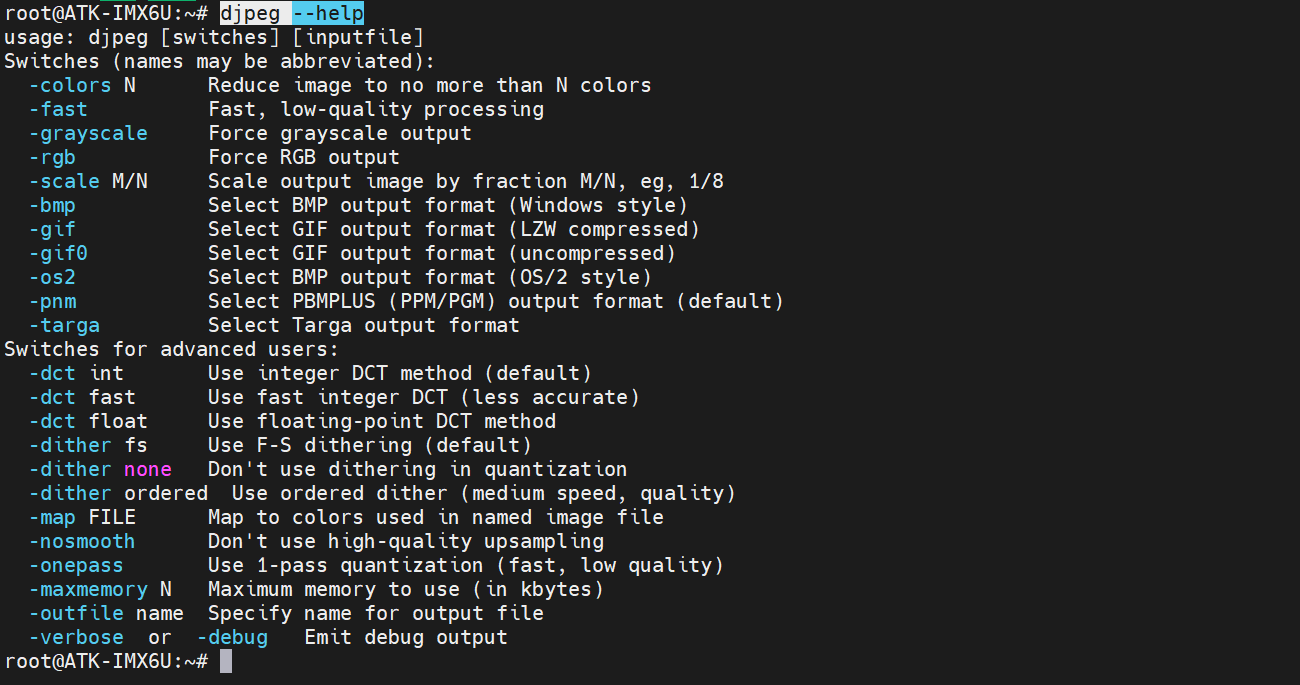The width and height of the screenshot is (1300, 685).
Task: Click on the -bmp option
Action: [x=51, y=205]
